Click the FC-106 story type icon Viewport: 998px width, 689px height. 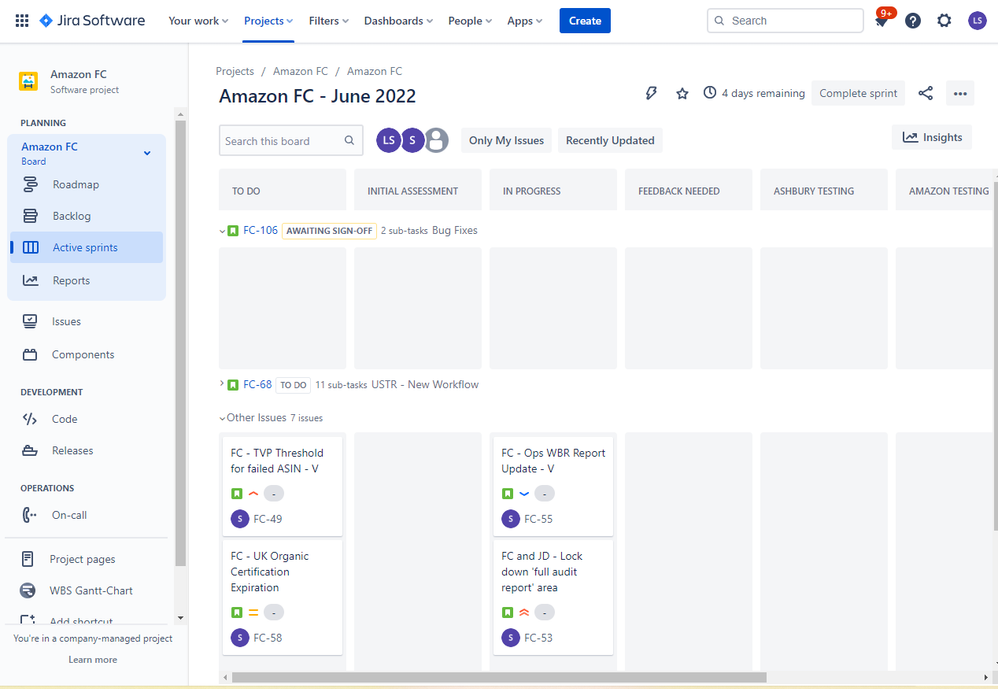[233, 231]
